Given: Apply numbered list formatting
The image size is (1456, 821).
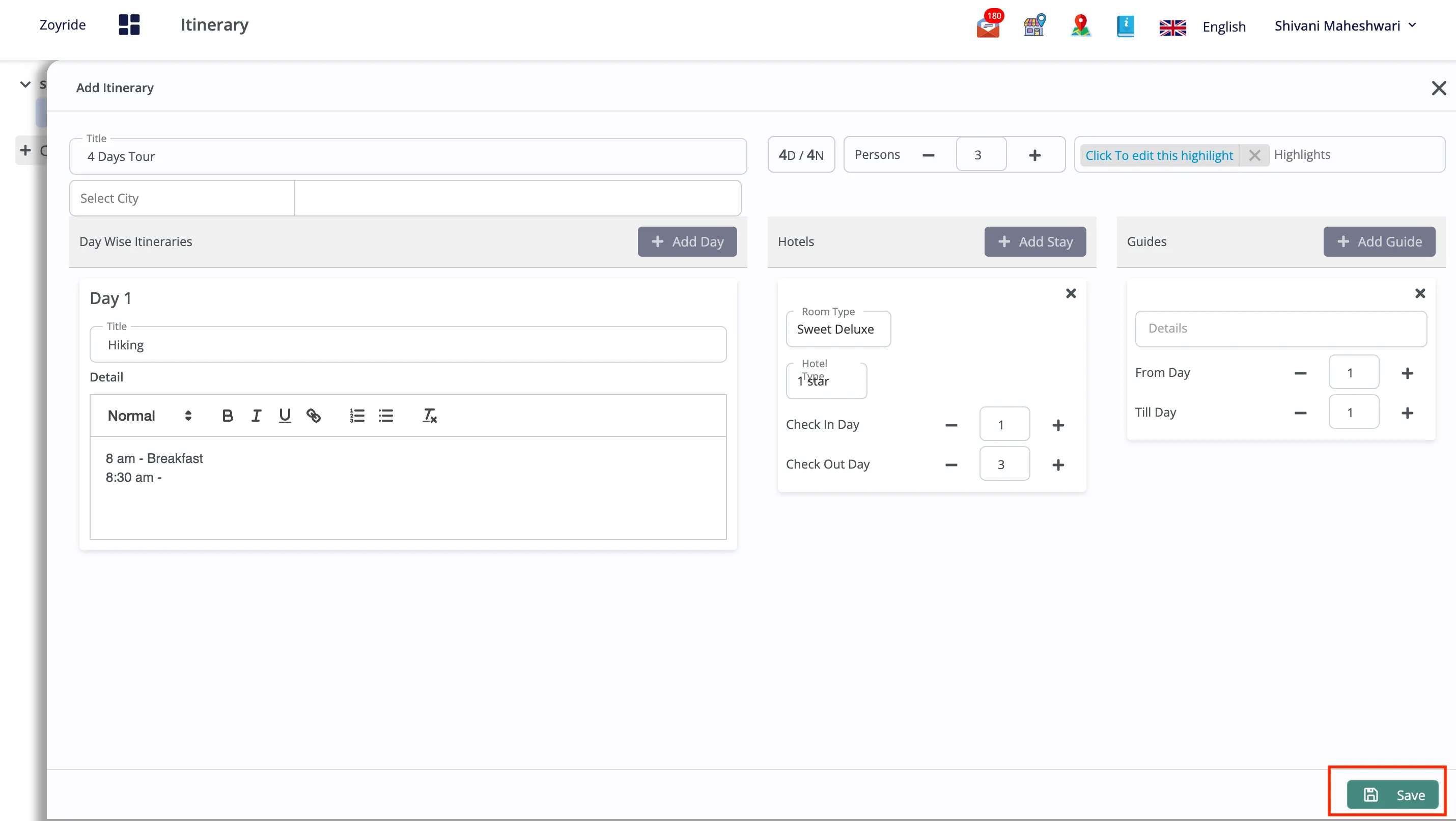Looking at the screenshot, I should click(x=357, y=416).
